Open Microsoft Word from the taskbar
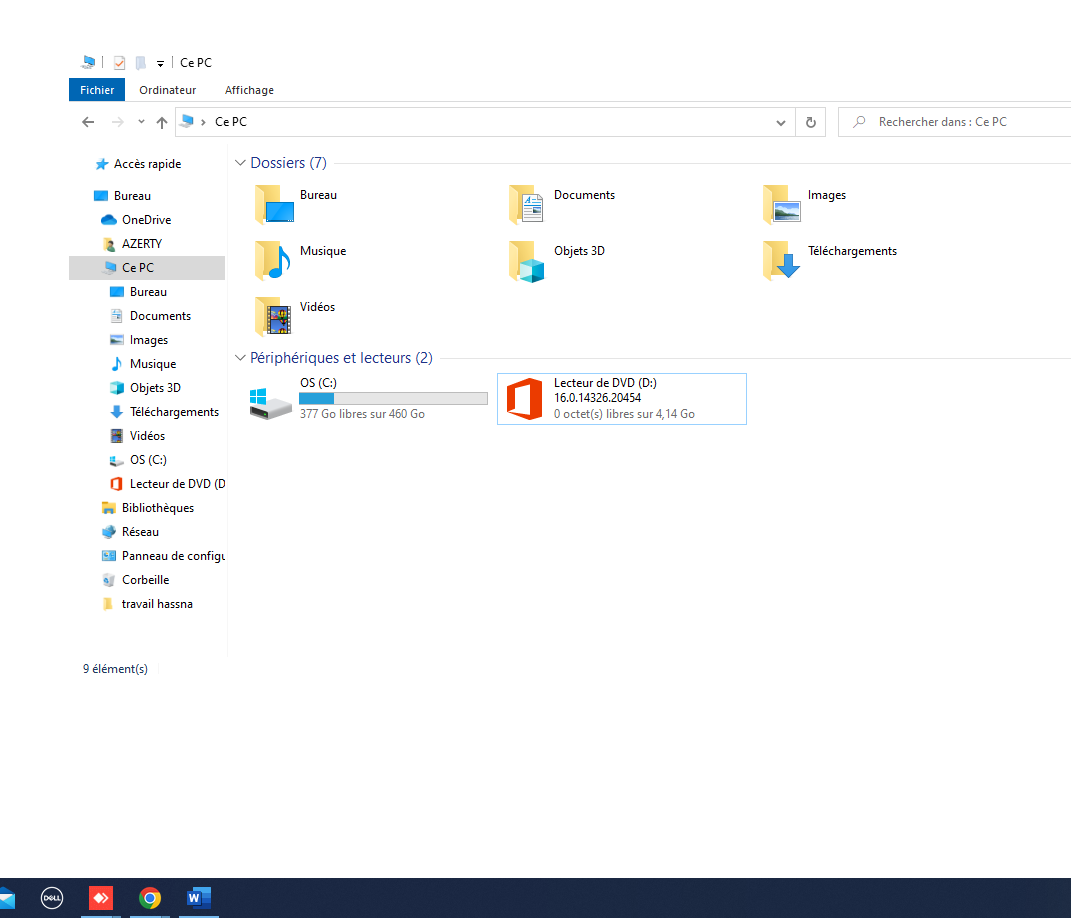The width and height of the screenshot is (1071, 918). [x=198, y=898]
